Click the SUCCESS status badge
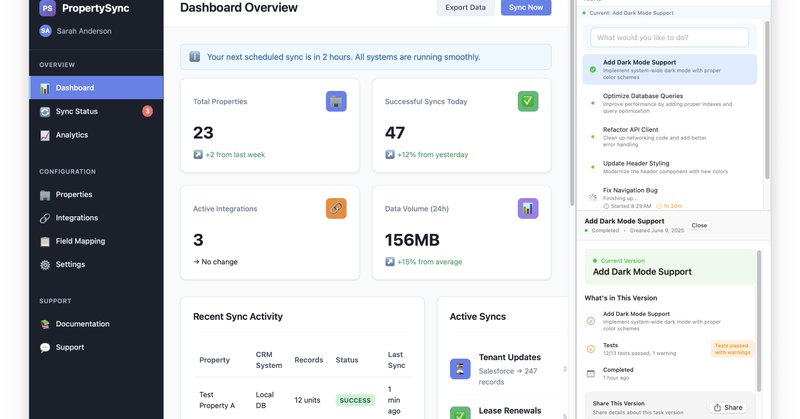This screenshot has width=800, height=419. tap(355, 400)
